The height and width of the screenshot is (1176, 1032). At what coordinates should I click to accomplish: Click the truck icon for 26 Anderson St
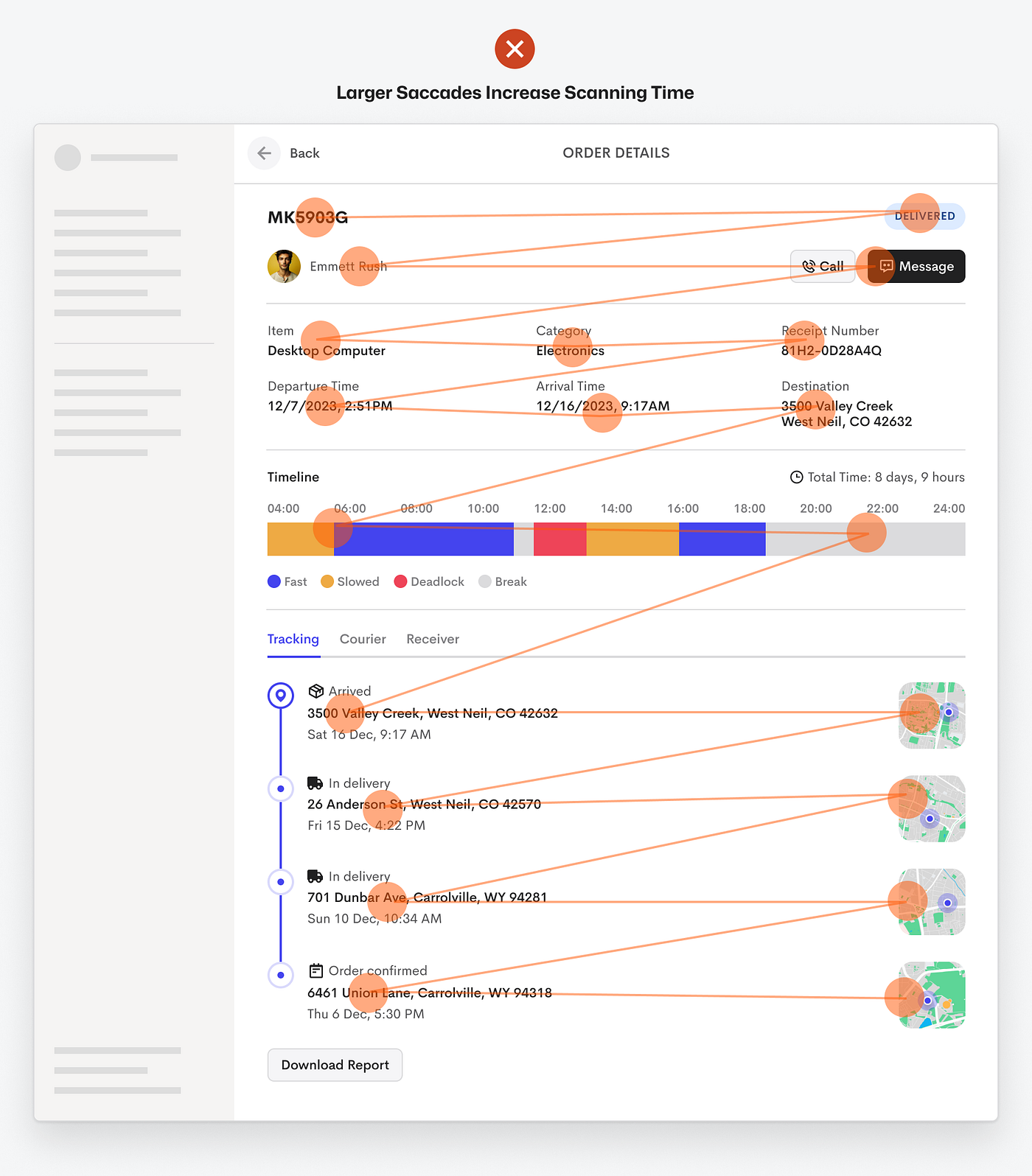315,783
